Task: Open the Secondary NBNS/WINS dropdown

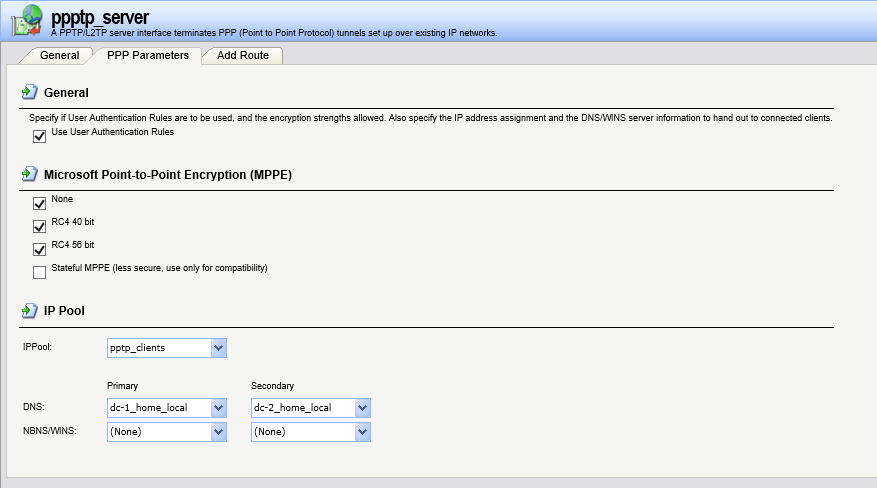Action: tap(363, 432)
